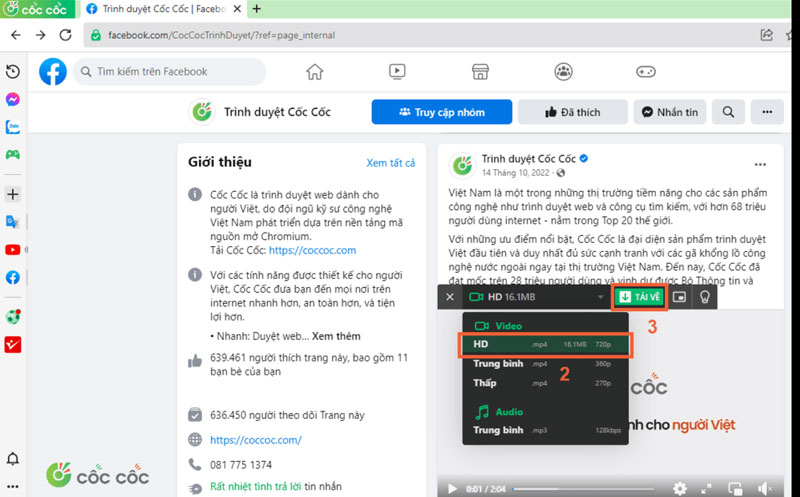Screen dimensions: 800x497
Task: Open https://coccoc.com/ website link
Action: [256, 439]
